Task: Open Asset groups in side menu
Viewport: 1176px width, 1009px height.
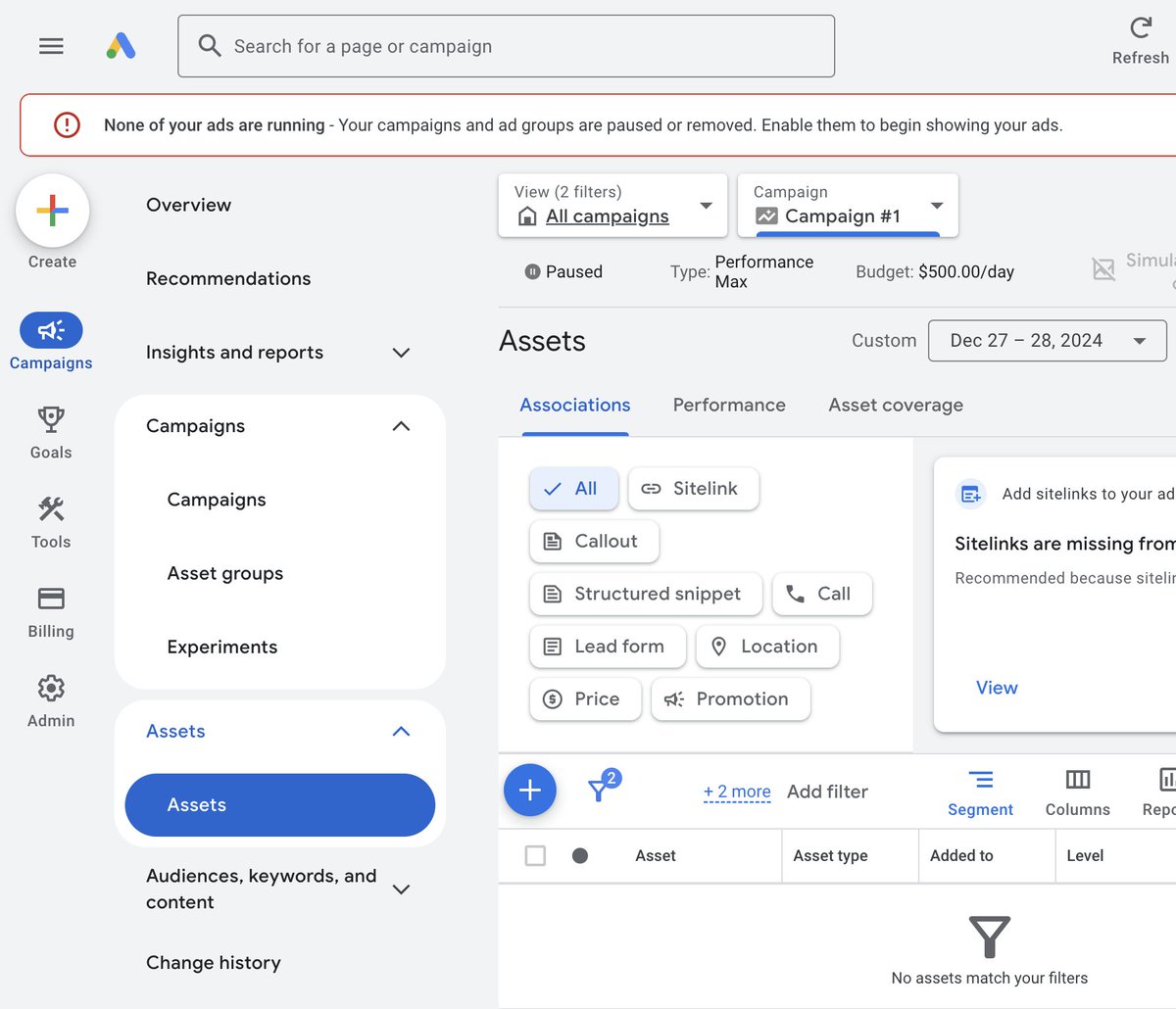Action: tap(225, 574)
